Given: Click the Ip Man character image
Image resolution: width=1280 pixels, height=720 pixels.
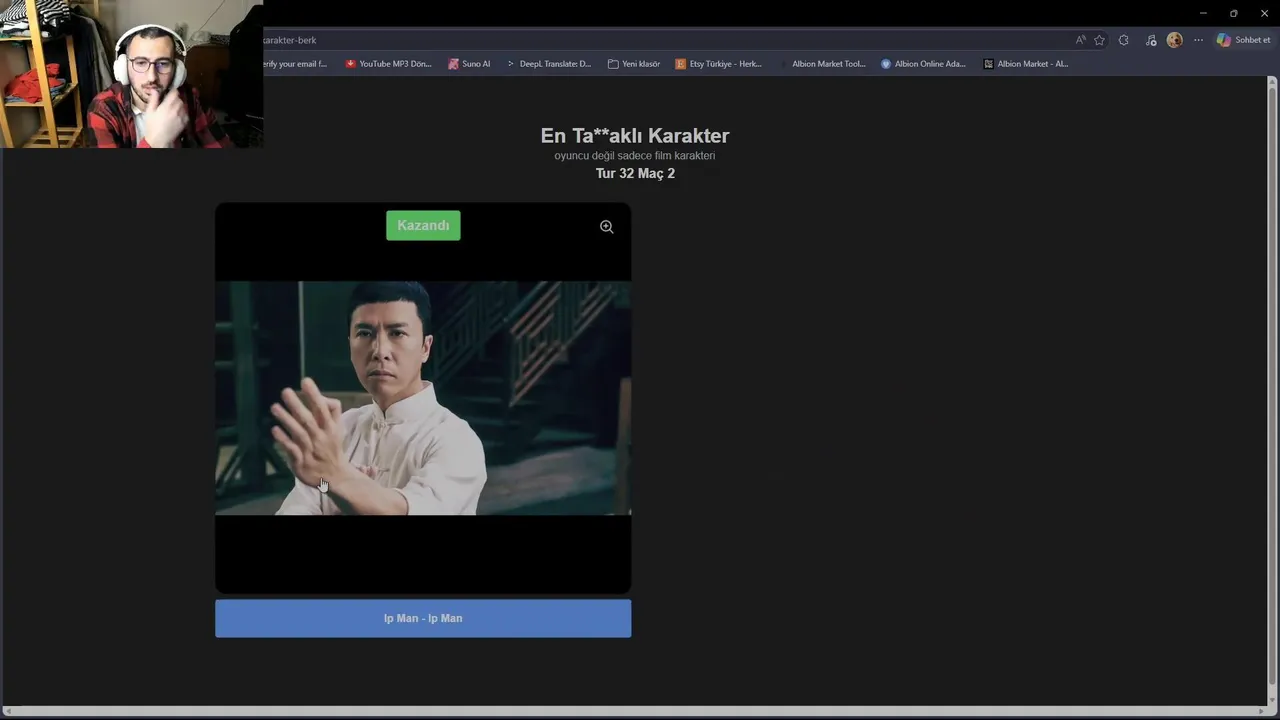Looking at the screenshot, I should (423, 398).
